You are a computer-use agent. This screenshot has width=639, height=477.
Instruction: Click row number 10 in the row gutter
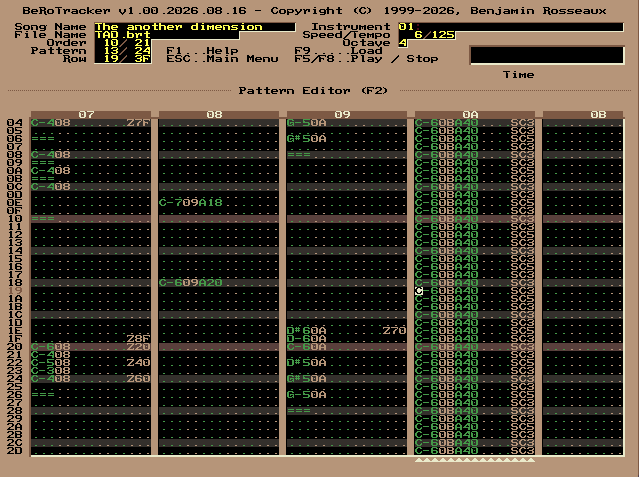coord(15,219)
